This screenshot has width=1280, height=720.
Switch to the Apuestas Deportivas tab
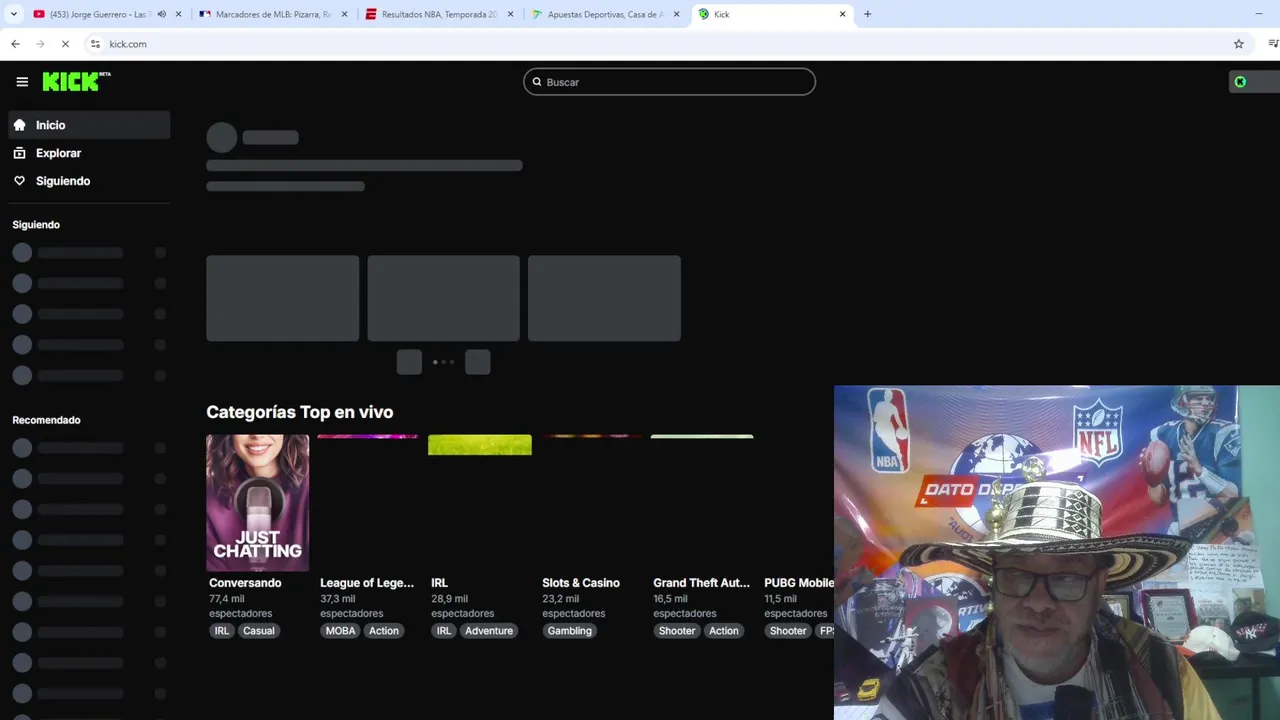(x=605, y=14)
